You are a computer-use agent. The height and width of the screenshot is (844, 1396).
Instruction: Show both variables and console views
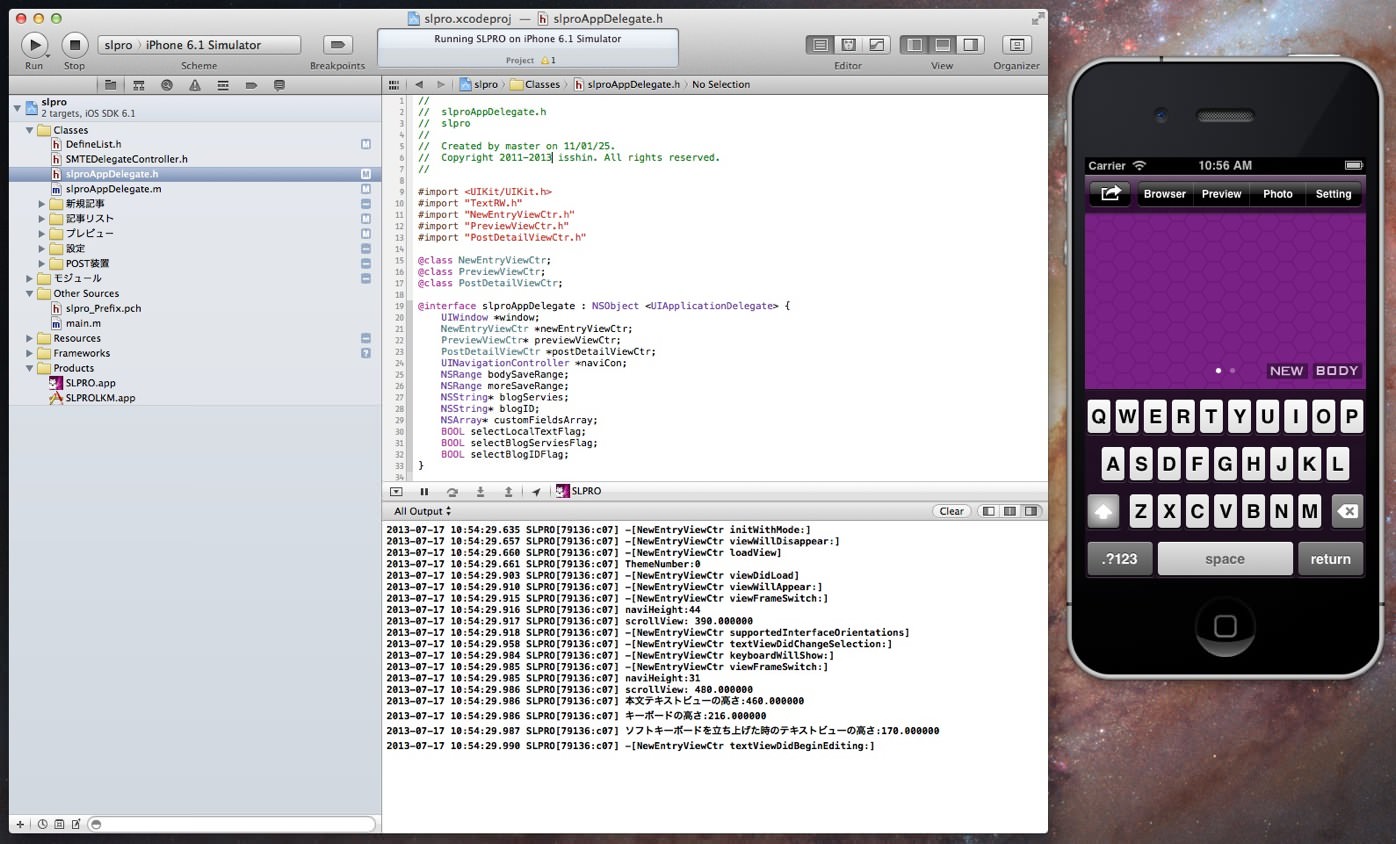[1010, 511]
